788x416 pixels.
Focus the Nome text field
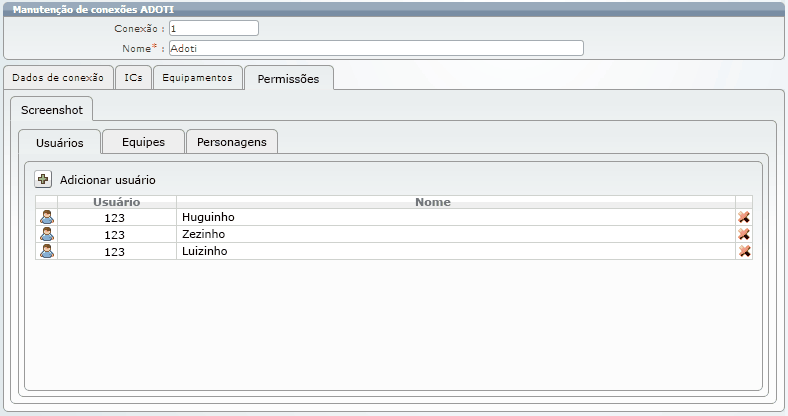(x=375, y=48)
